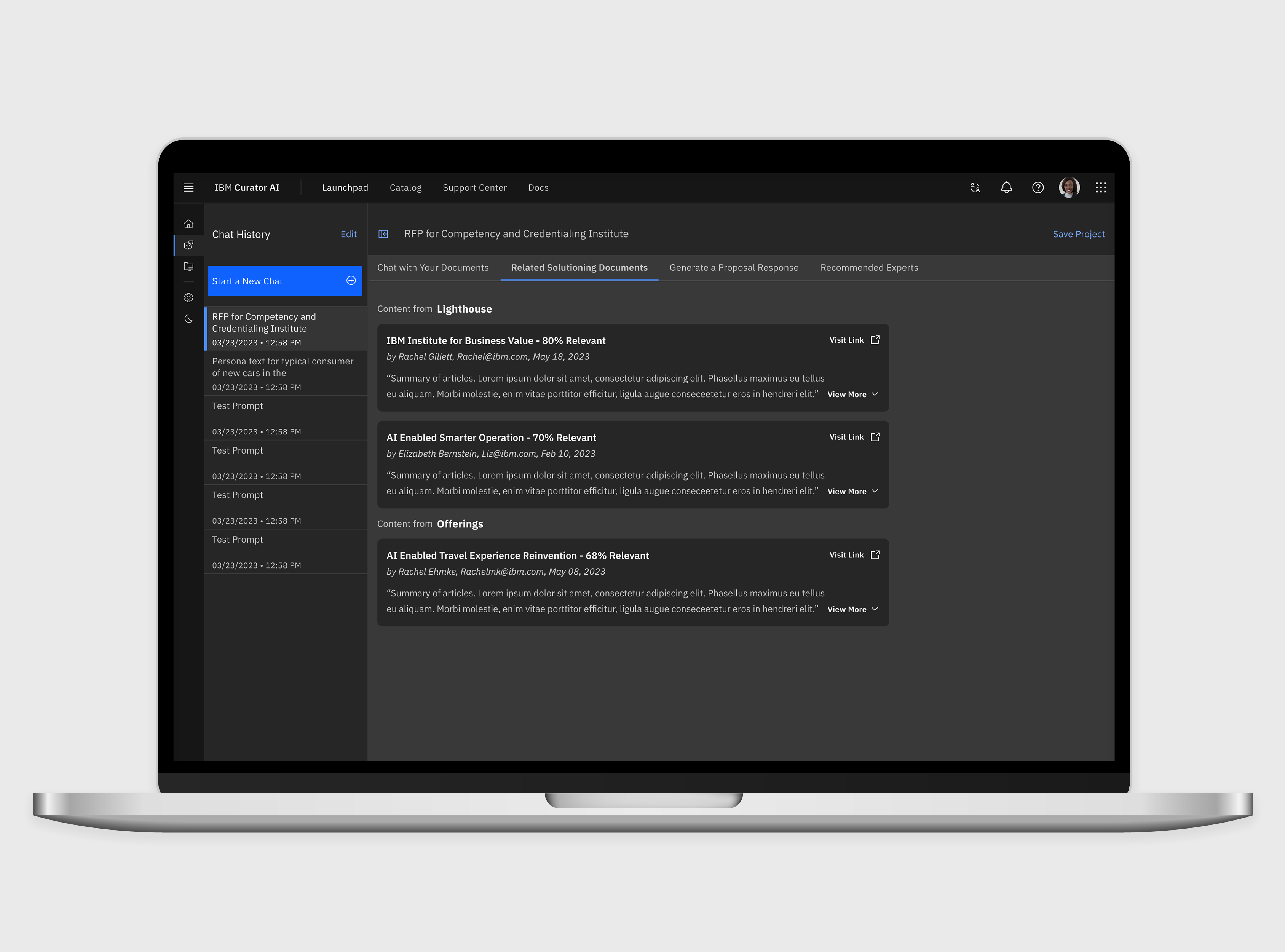1285x952 pixels.
Task: Click author line by Rachel Ehmke
Action: [496, 572]
